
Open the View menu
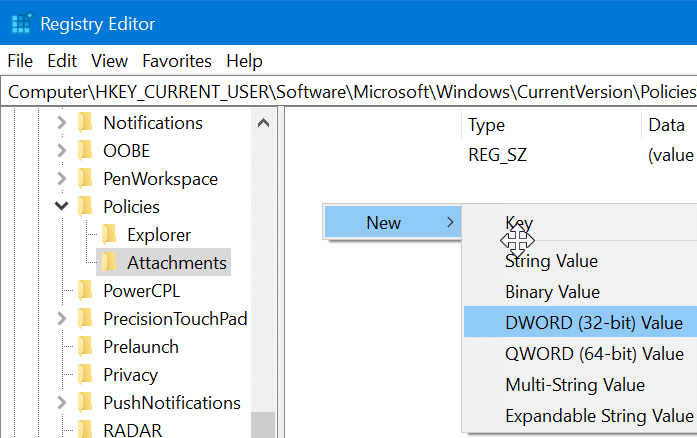[109, 60]
